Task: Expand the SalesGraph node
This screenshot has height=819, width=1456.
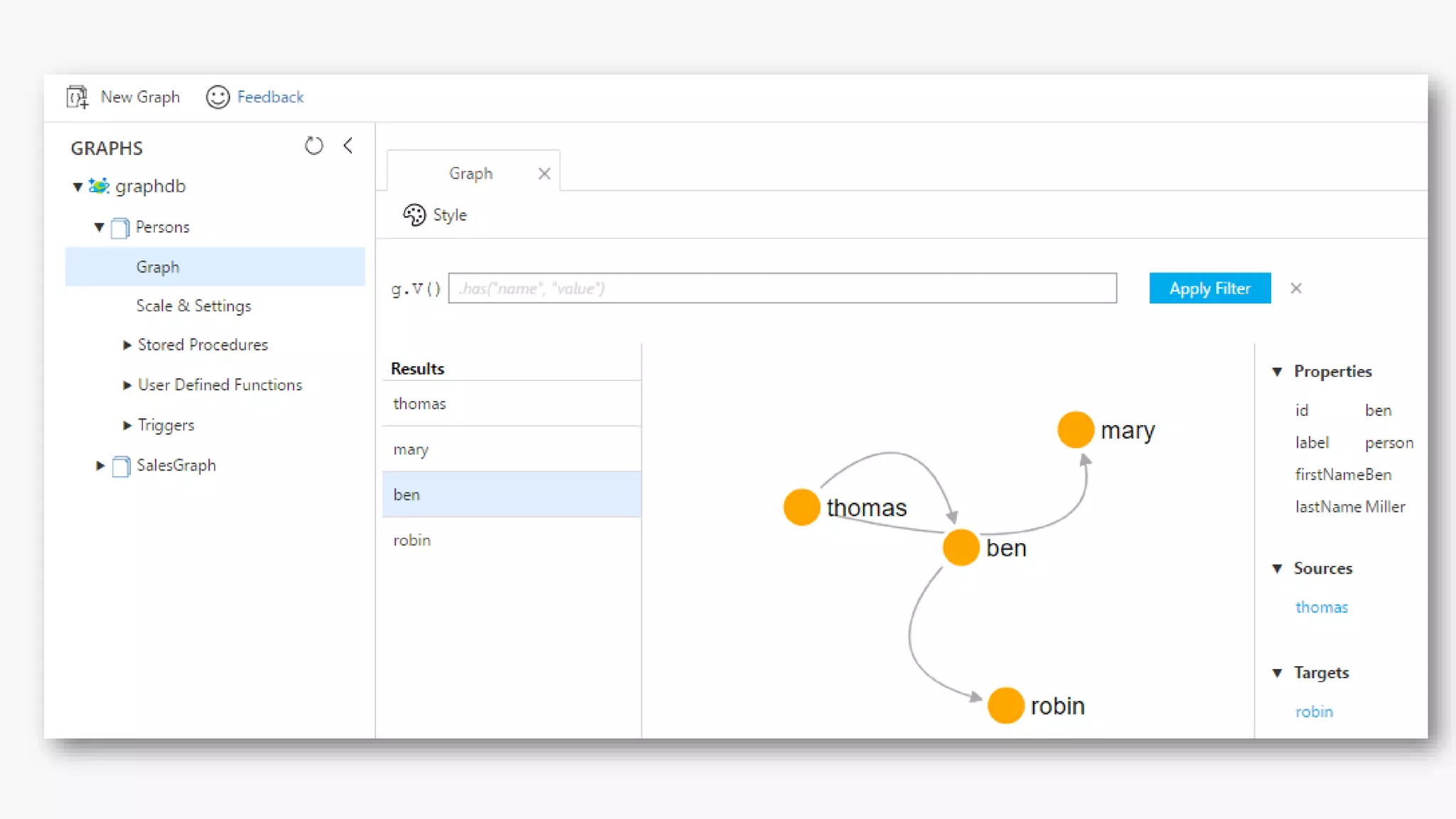Action: pos(100,466)
